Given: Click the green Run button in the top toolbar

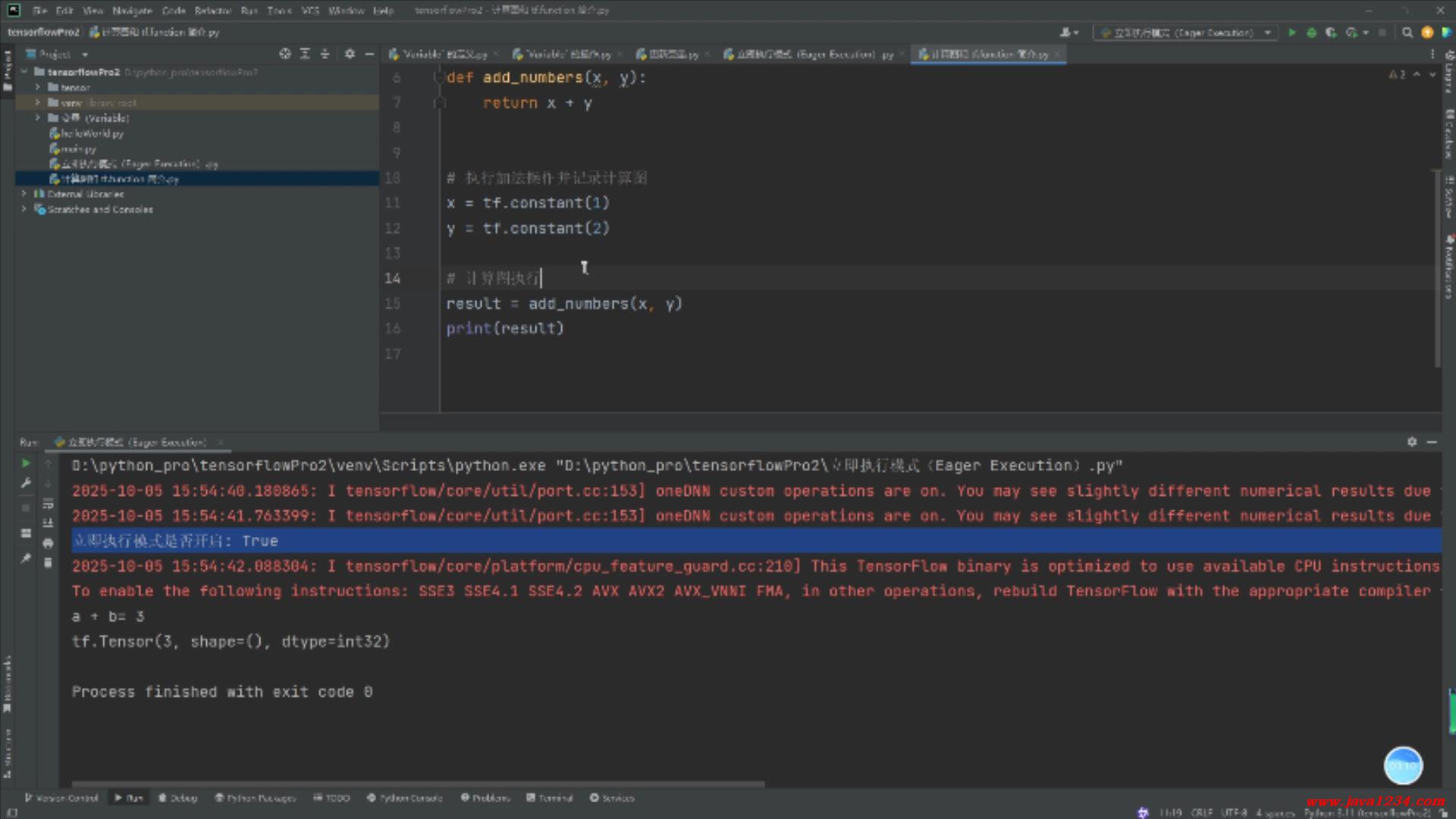Looking at the screenshot, I should [1292, 33].
